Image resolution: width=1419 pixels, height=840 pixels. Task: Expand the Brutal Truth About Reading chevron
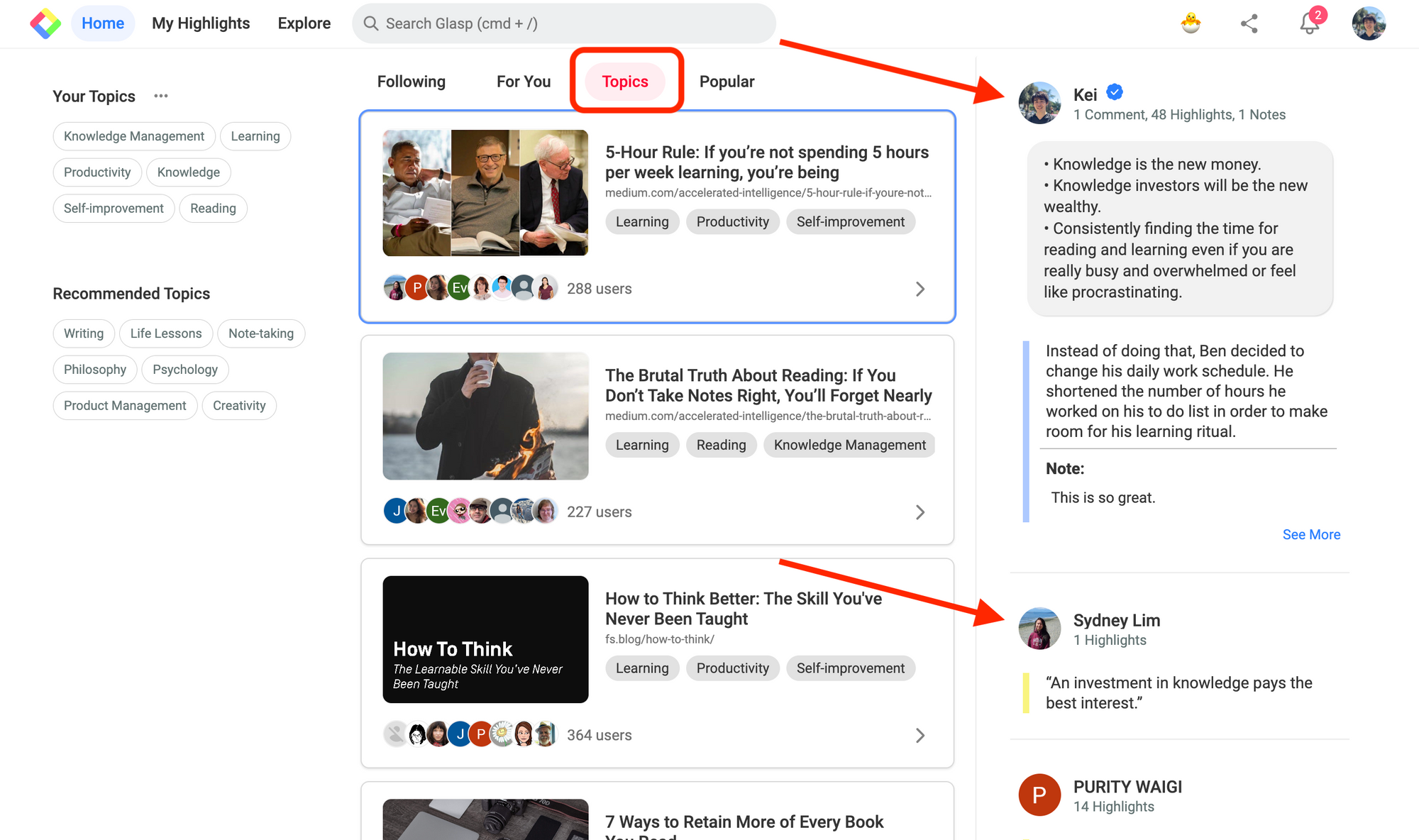point(920,512)
